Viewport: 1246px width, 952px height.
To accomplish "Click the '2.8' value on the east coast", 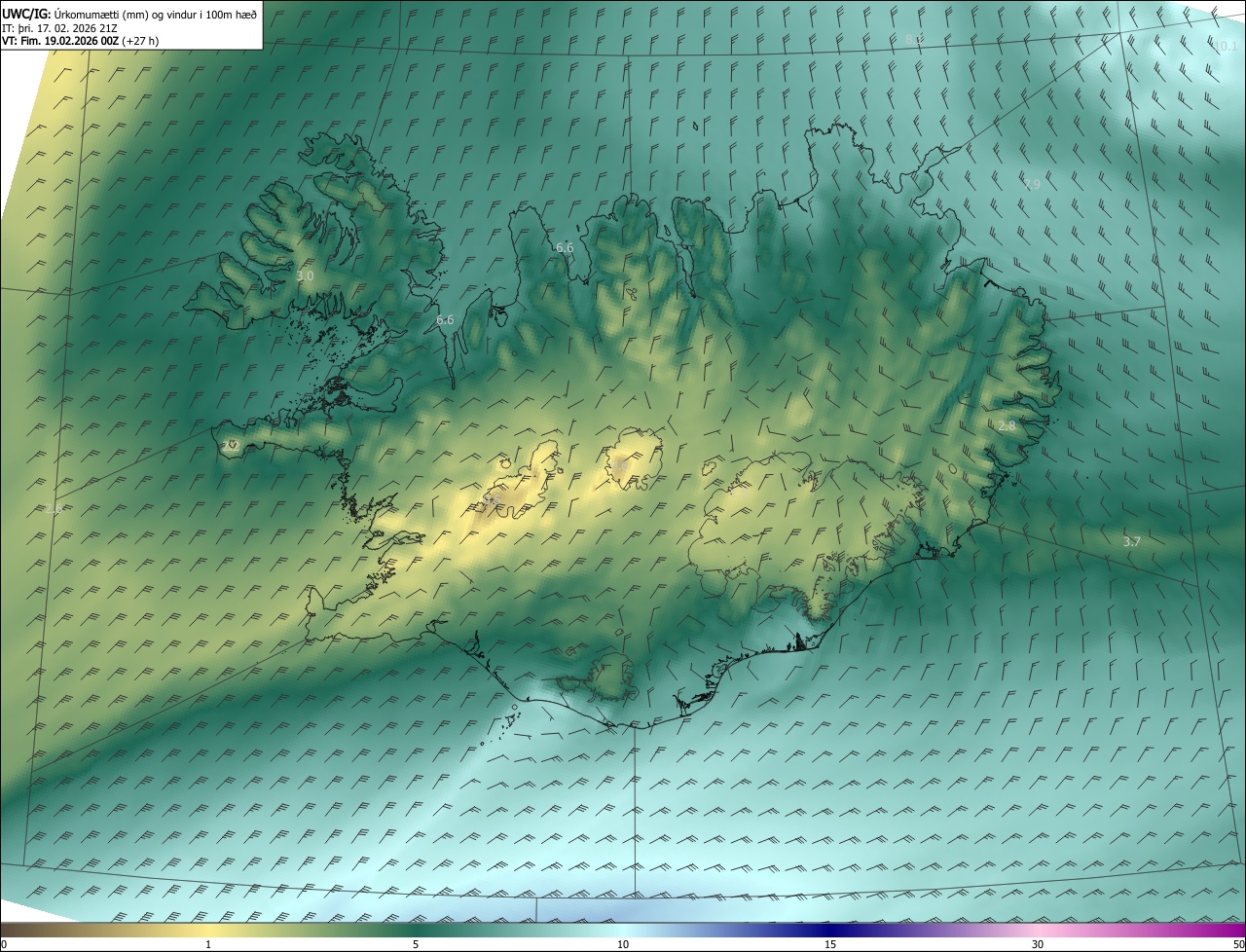I will (x=1007, y=426).
